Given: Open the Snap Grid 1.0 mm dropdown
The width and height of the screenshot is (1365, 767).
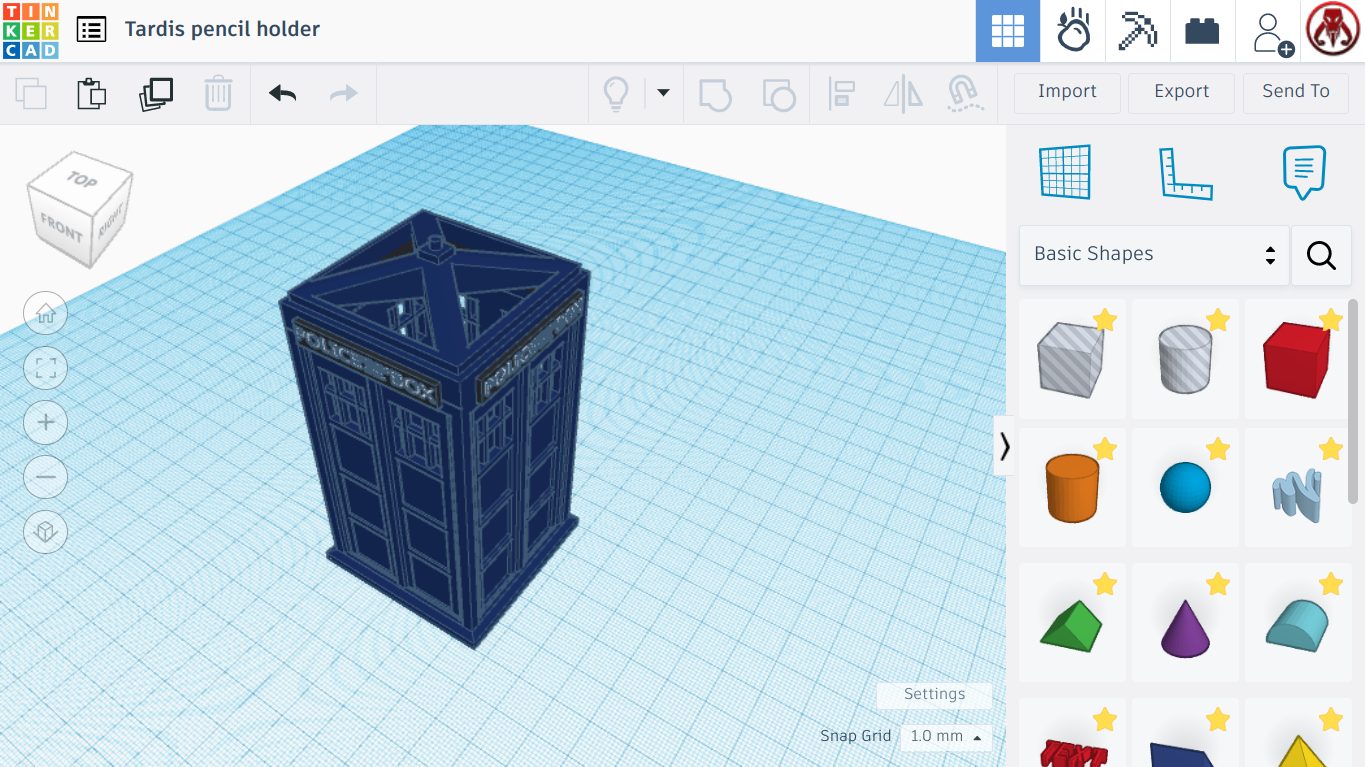Looking at the screenshot, I should [x=945, y=737].
